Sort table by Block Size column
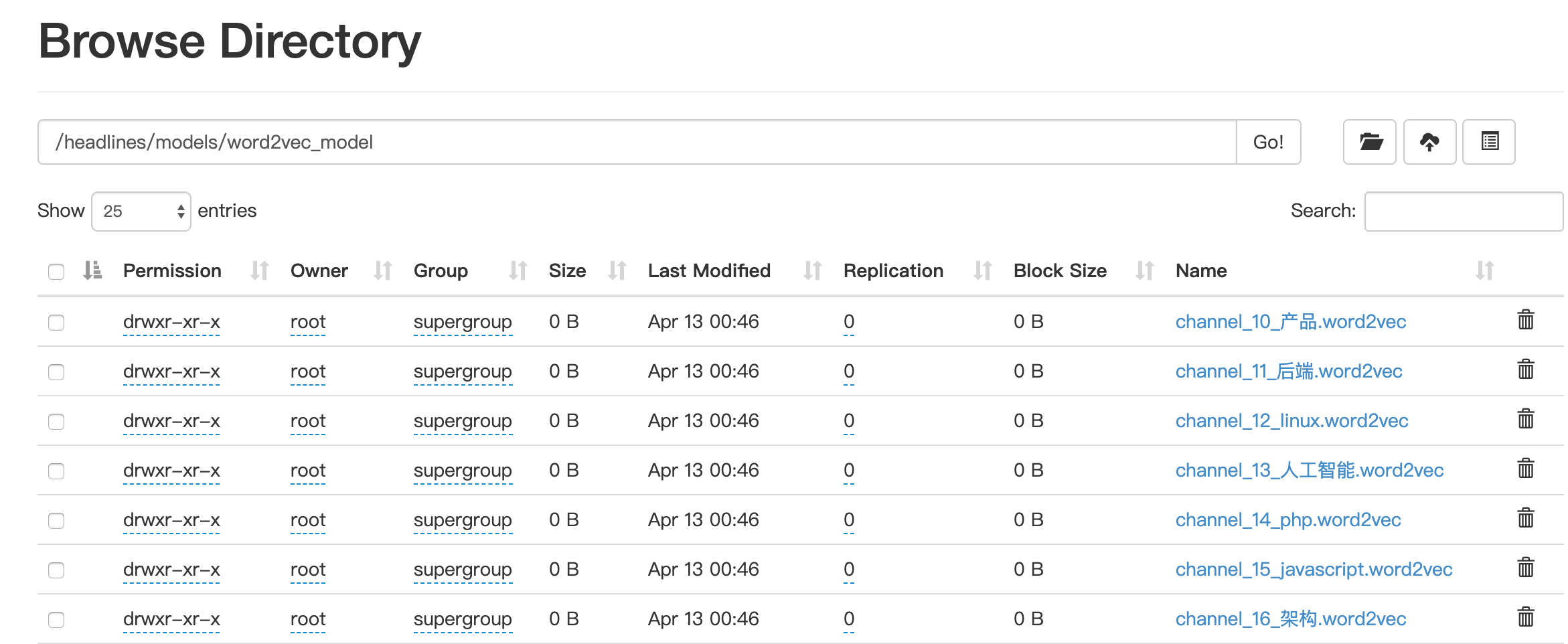Screen dimensions: 1568x644 point(1060,270)
